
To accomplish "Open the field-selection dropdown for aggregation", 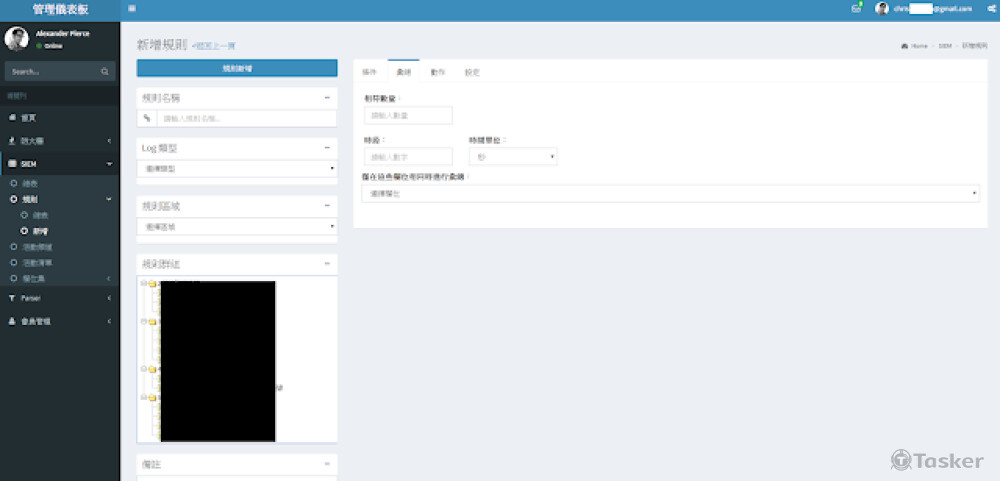I will coord(670,193).
